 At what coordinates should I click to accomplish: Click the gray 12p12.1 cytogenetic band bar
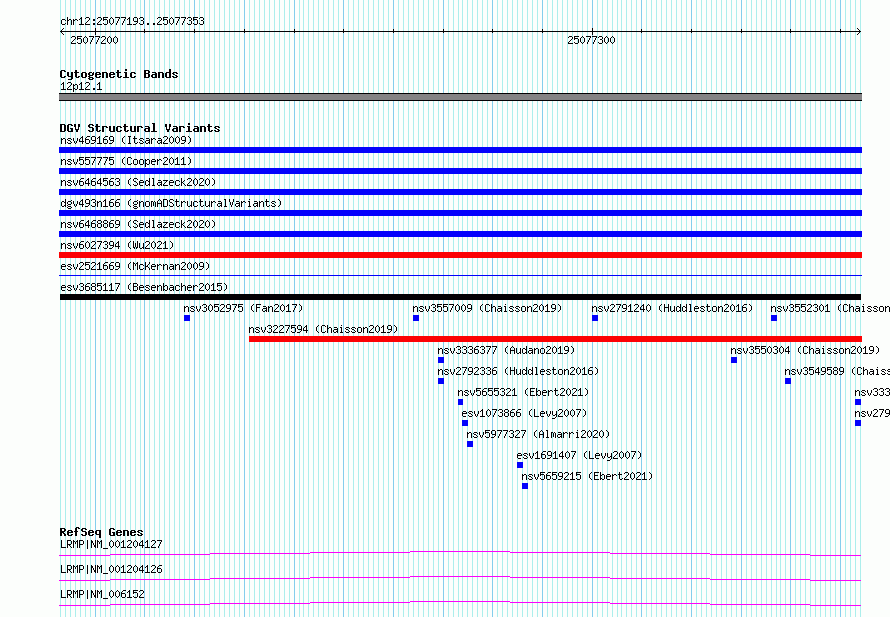tap(460, 97)
